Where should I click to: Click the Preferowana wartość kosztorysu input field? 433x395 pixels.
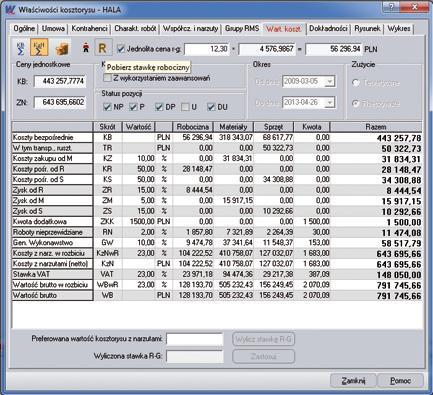click(x=195, y=339)
